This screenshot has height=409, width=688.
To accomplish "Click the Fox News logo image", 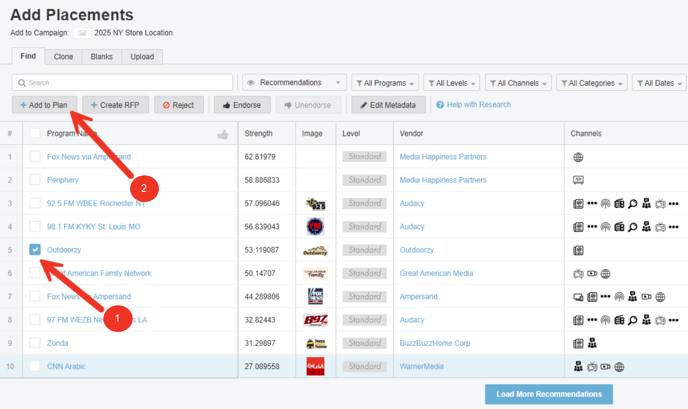I will (315, 296).
